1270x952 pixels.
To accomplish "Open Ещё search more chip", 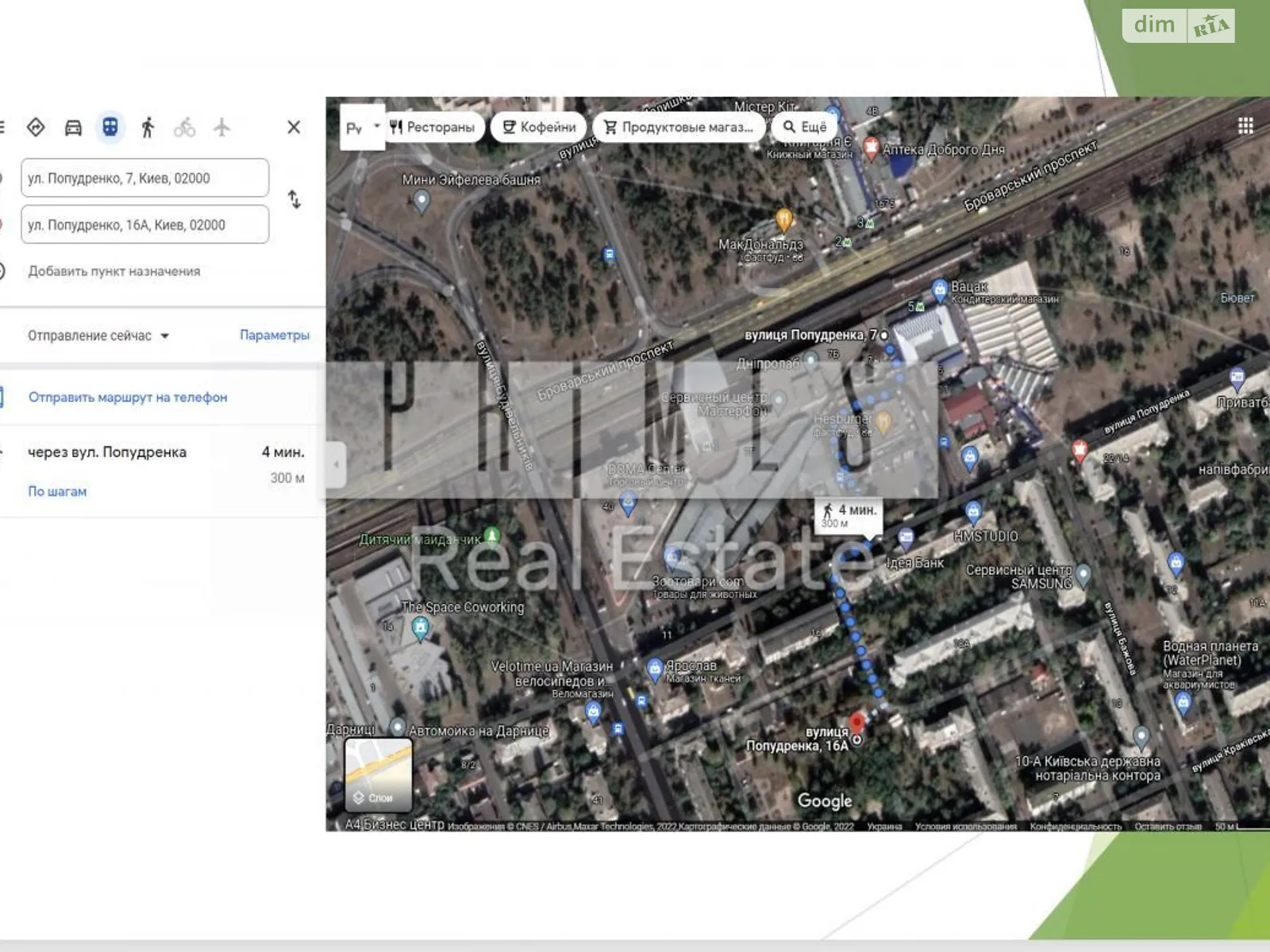I will click(806, 127).
